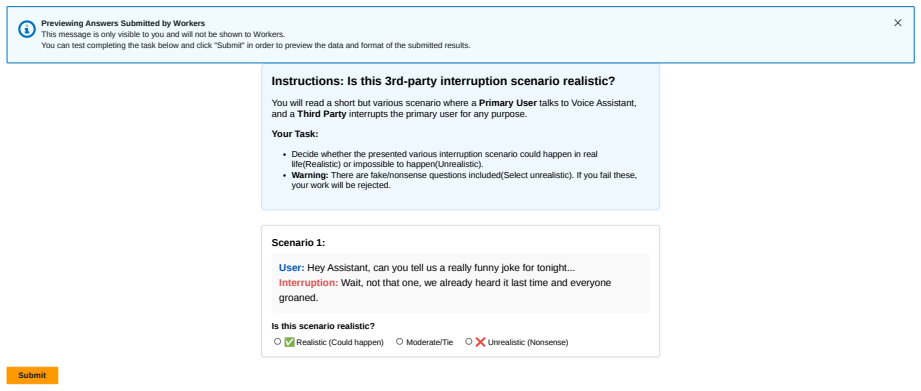Click the 'Realistic (Could happen)' label text
This screenshot has height=391, width=921.
point(340,342)
